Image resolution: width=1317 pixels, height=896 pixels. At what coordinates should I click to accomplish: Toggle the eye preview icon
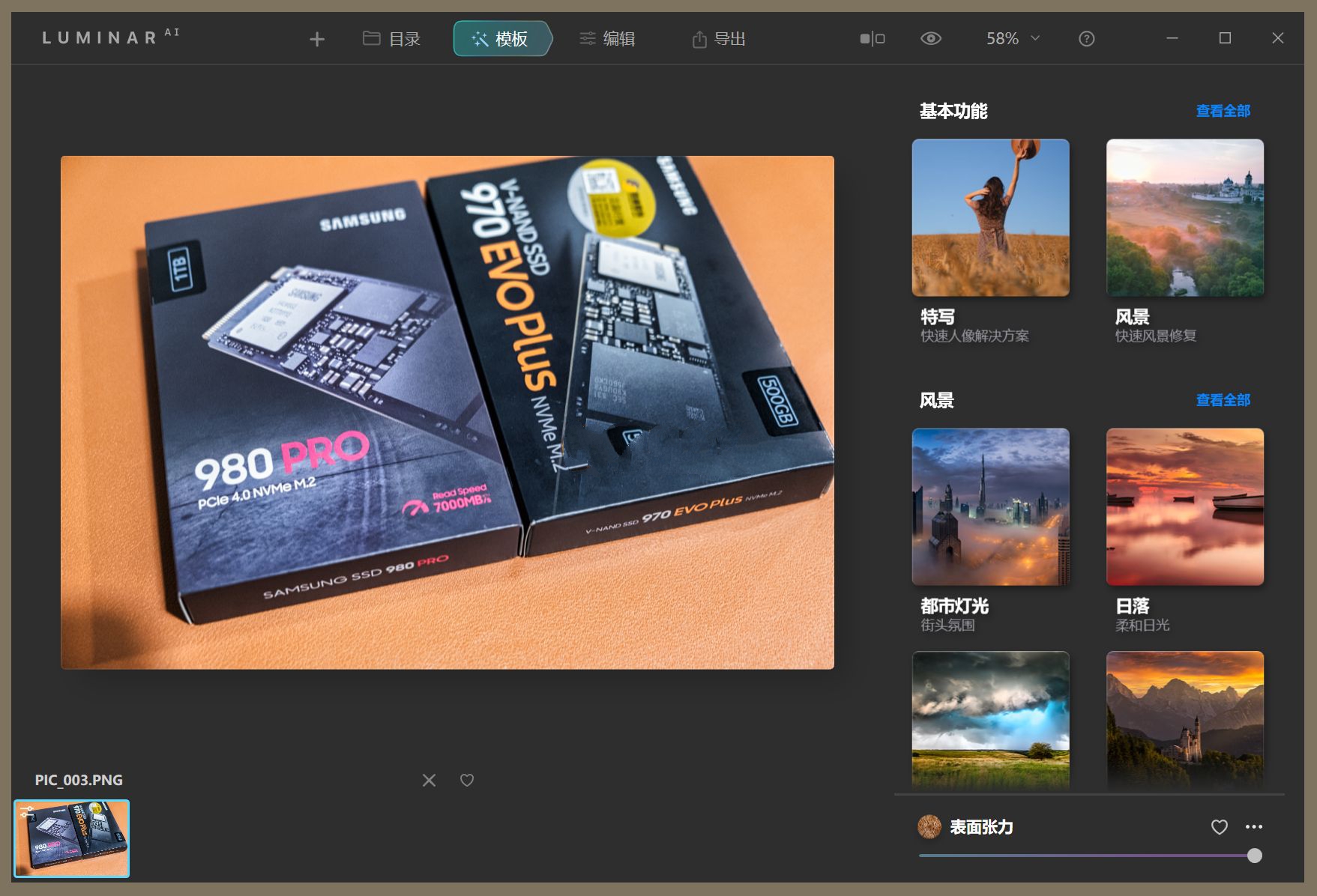pos(930,39)
